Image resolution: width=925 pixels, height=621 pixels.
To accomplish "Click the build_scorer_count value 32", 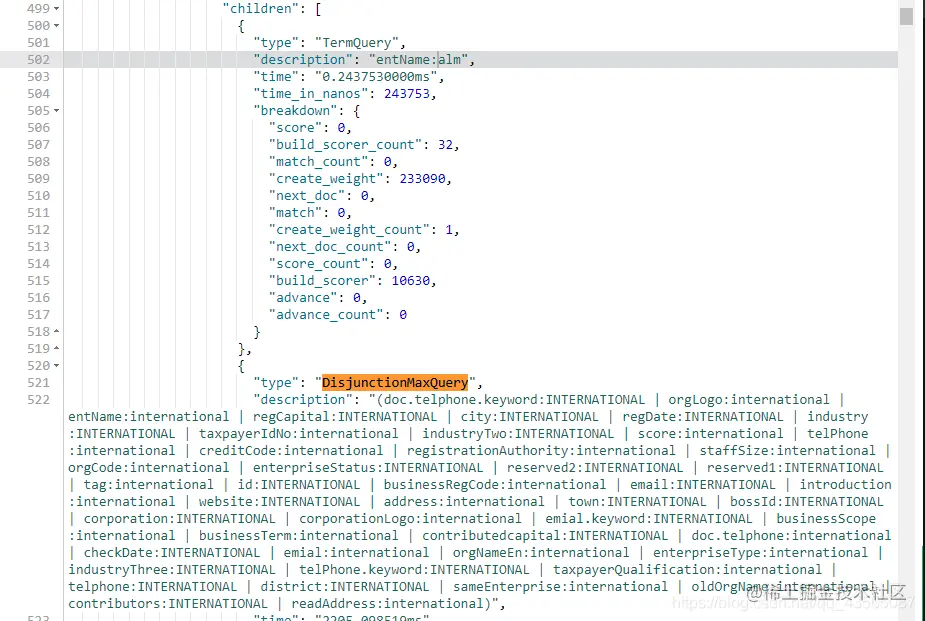I will [x=445, y=144].
